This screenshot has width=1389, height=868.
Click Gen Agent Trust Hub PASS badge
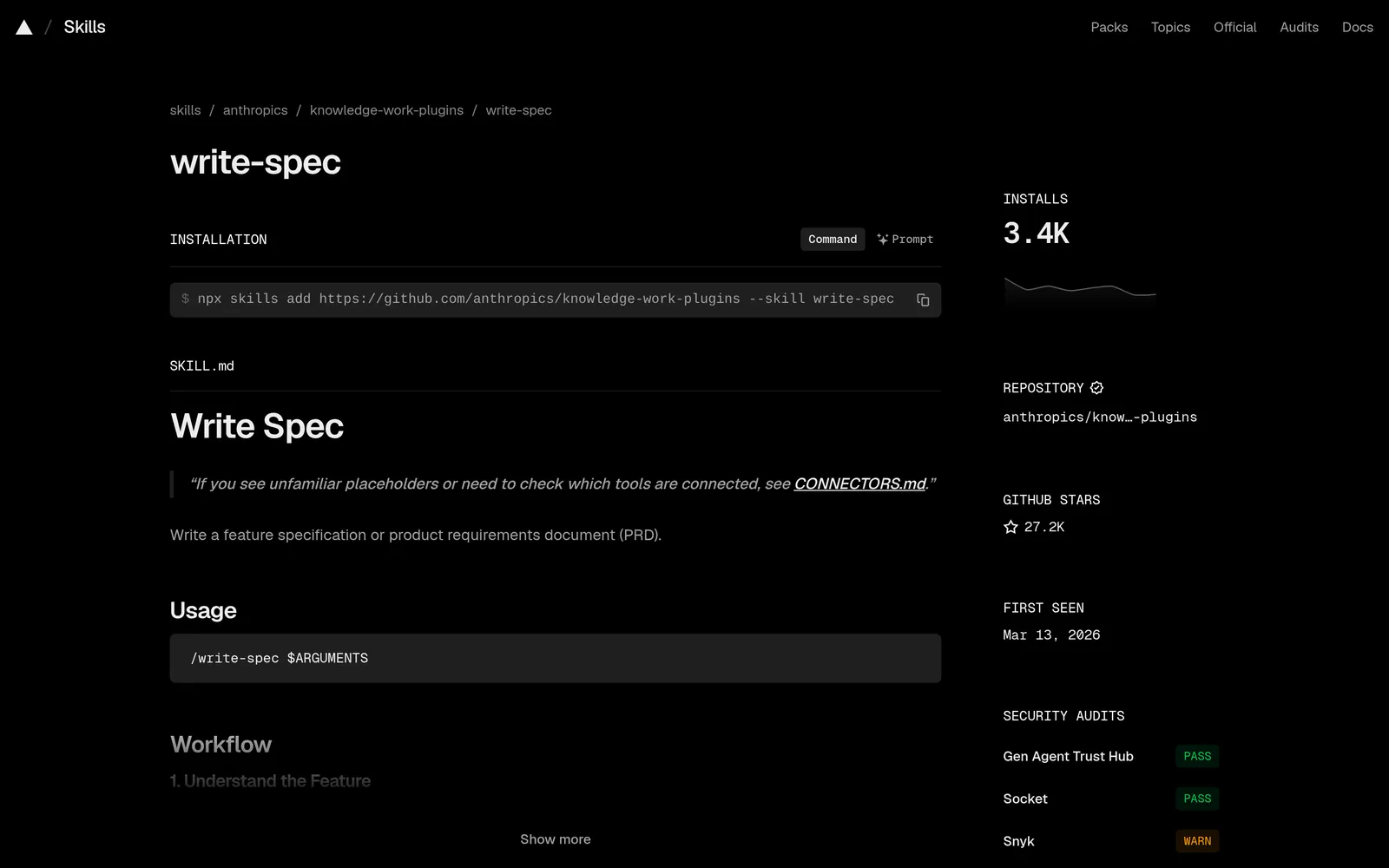pyautogui.click(x=1197, y=756)
